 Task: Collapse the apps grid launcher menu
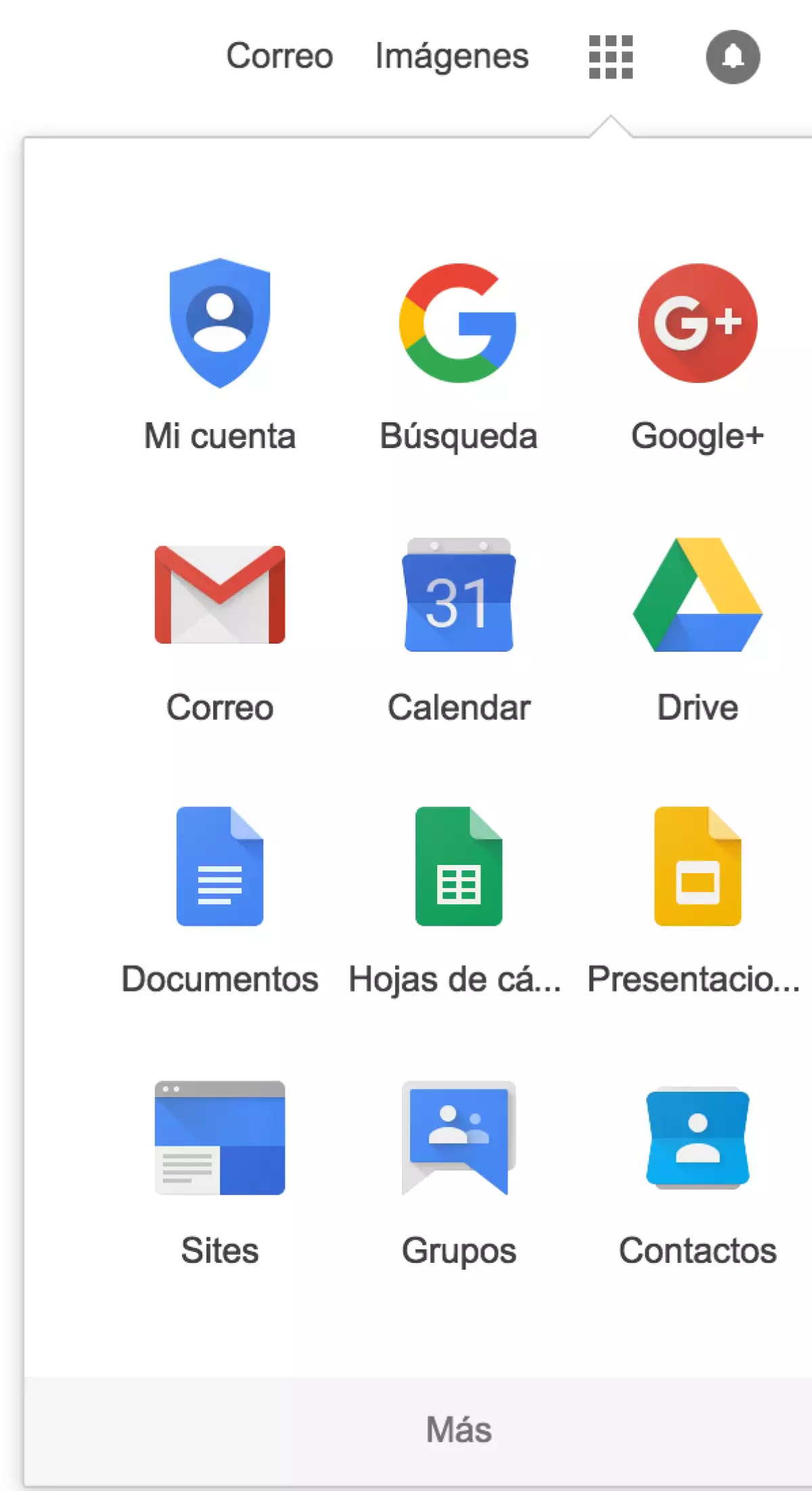pos(610,57)
